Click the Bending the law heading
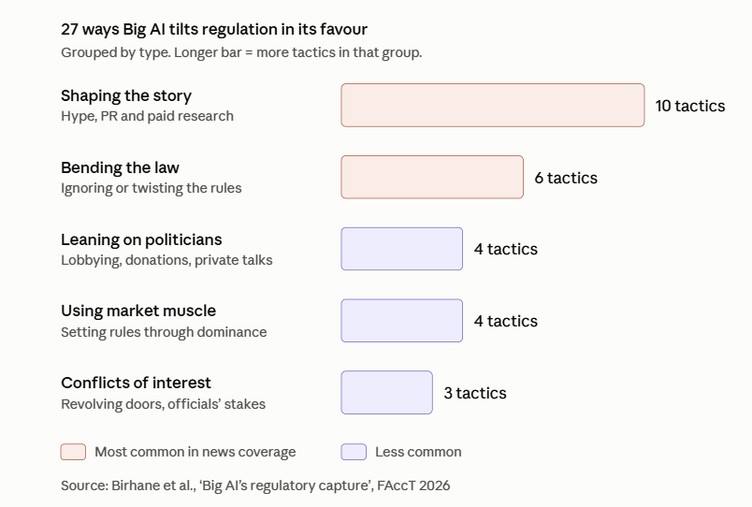Screen dimensions: 752x507 click(120, 168)
